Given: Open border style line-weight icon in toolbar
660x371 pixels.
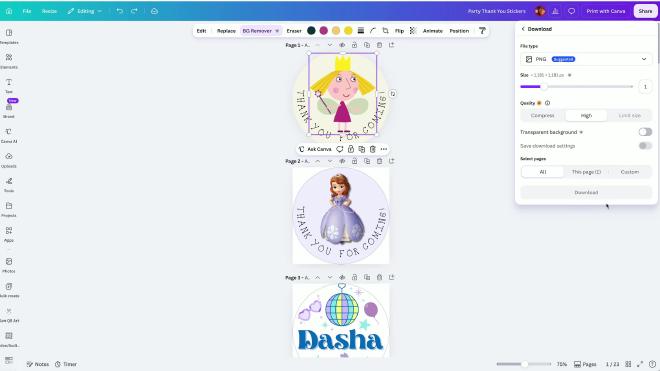Looking at the screenshot, I should click(x=361, y=31).
